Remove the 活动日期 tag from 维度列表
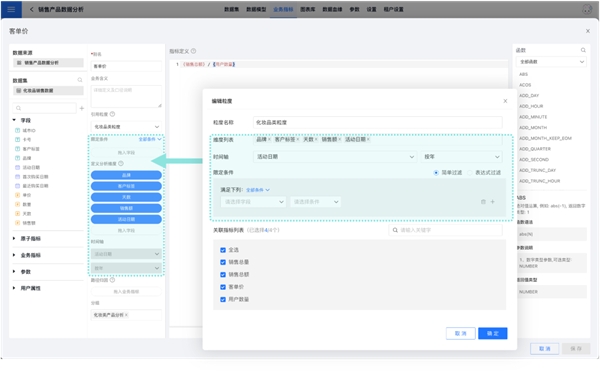The width and height of the screenshot is (600, 376). pyautogui.click(x=368, y=140)
